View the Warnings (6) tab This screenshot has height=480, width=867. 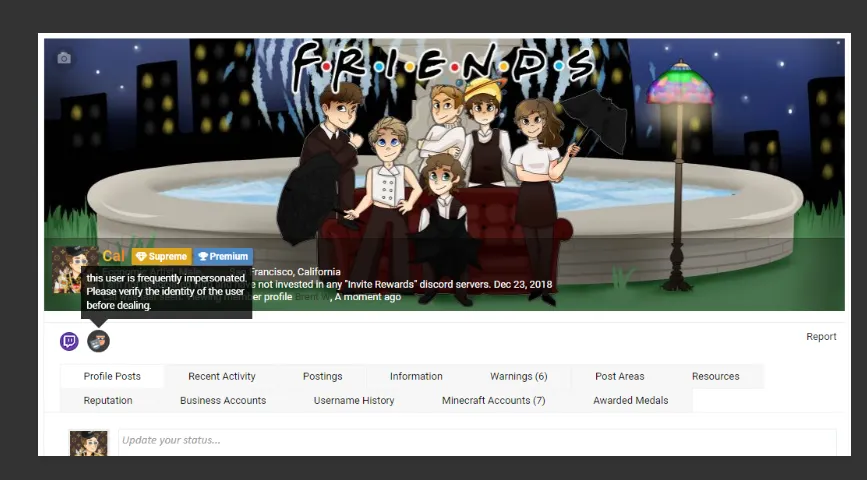(519, 376)
